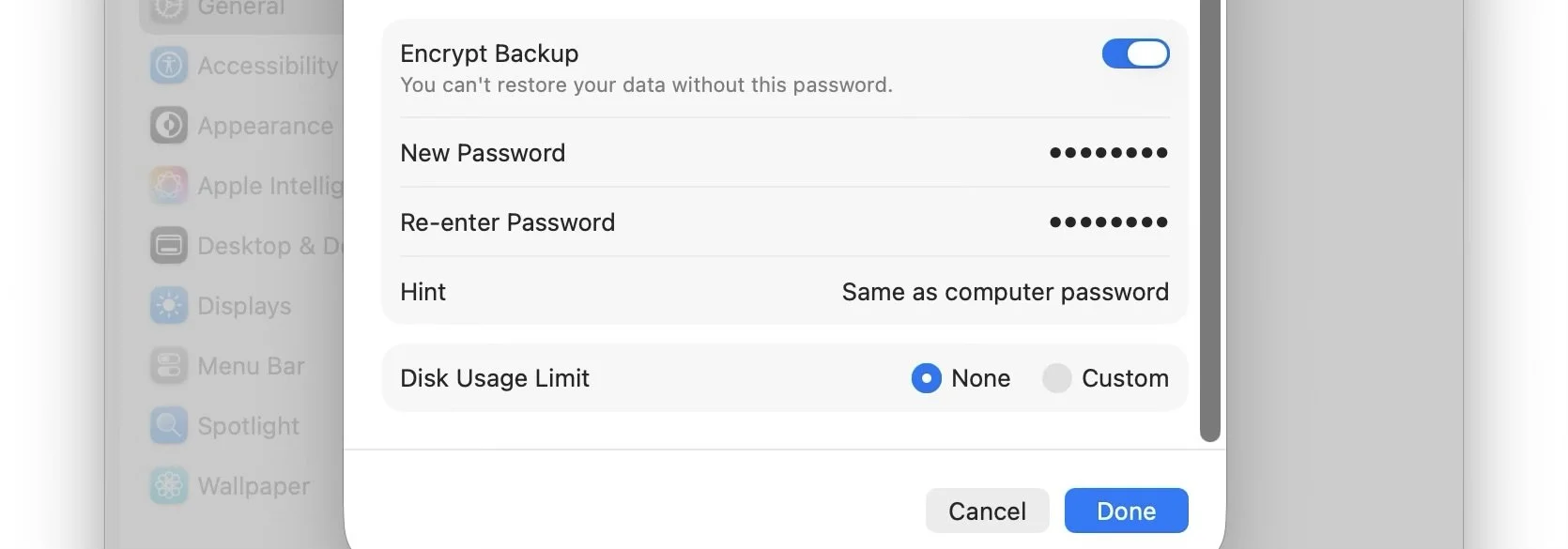
Task: Select None for Disk Usage Limit
Action: tap(926, 378)
